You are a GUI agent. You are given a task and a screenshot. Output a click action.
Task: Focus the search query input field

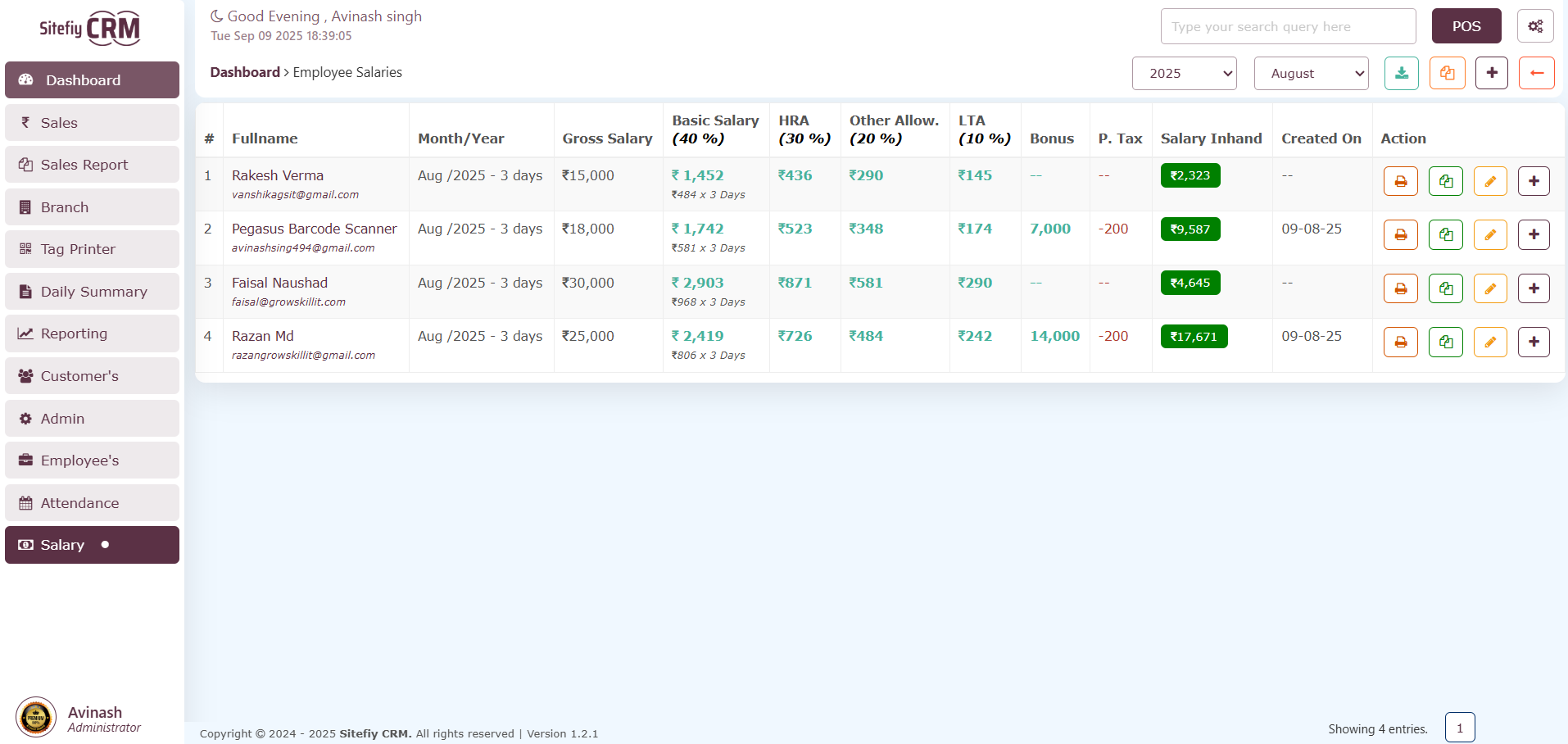coord(1287,26)
